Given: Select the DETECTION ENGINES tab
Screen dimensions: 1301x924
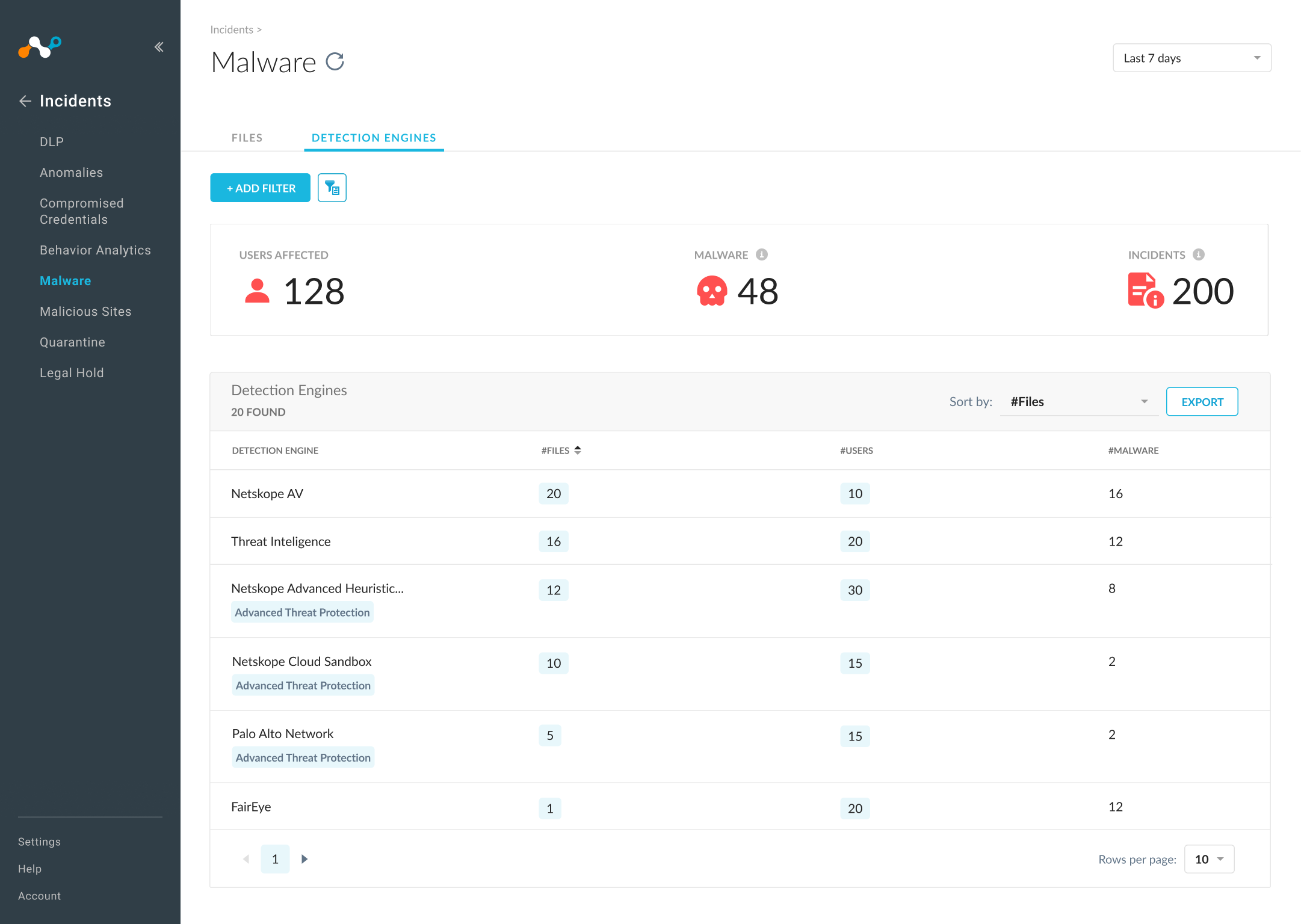Looking at the screenshot, I should click(373, 137).
